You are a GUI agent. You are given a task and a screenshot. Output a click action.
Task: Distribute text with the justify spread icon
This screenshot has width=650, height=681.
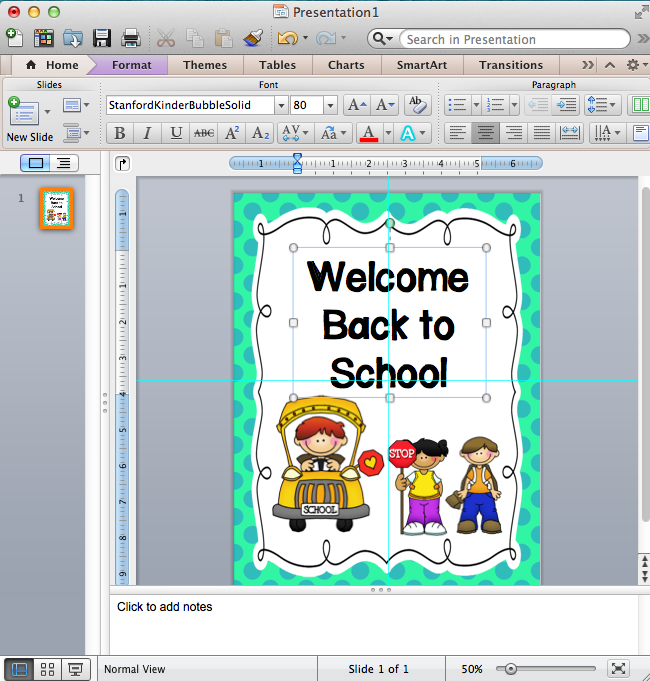[x=569, y=133]
